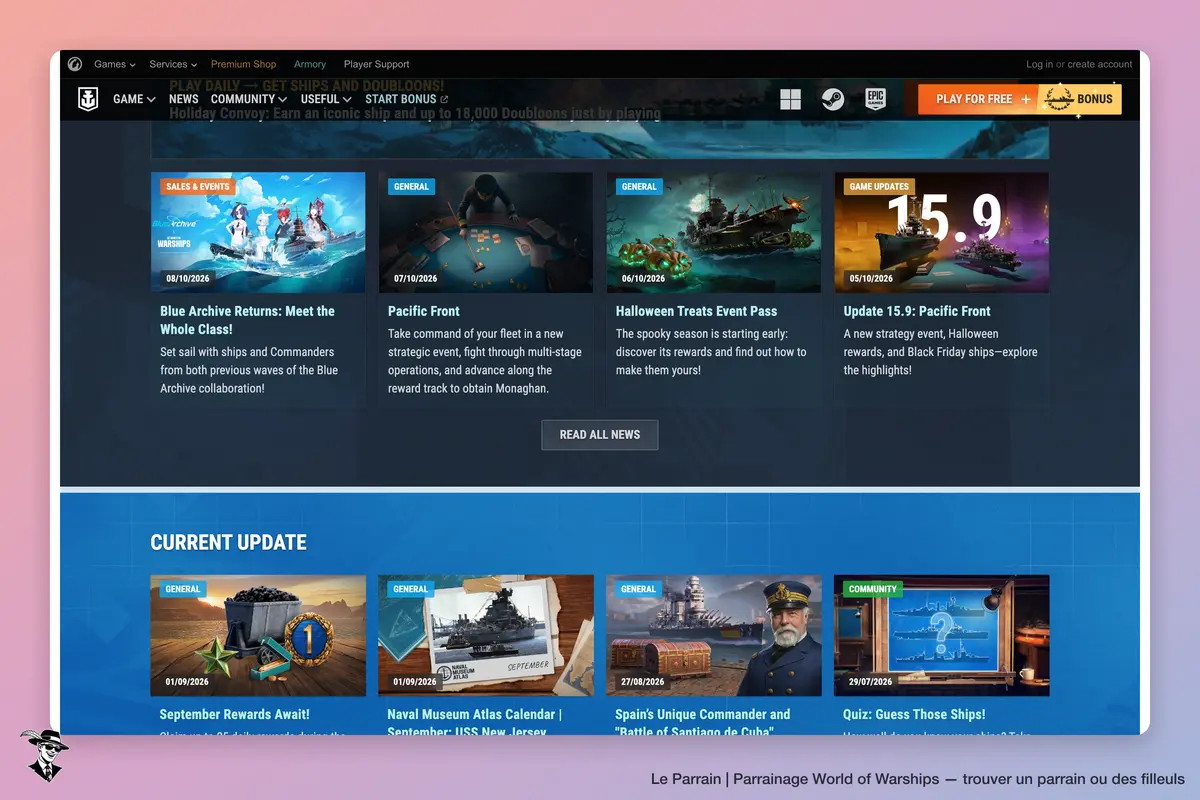The height and width of the screenshot is (800, 1200).
Task: Open the Naval Museum Atlas Calendar thumbnail
Action: pyautogui.click(x=486, y=635)
